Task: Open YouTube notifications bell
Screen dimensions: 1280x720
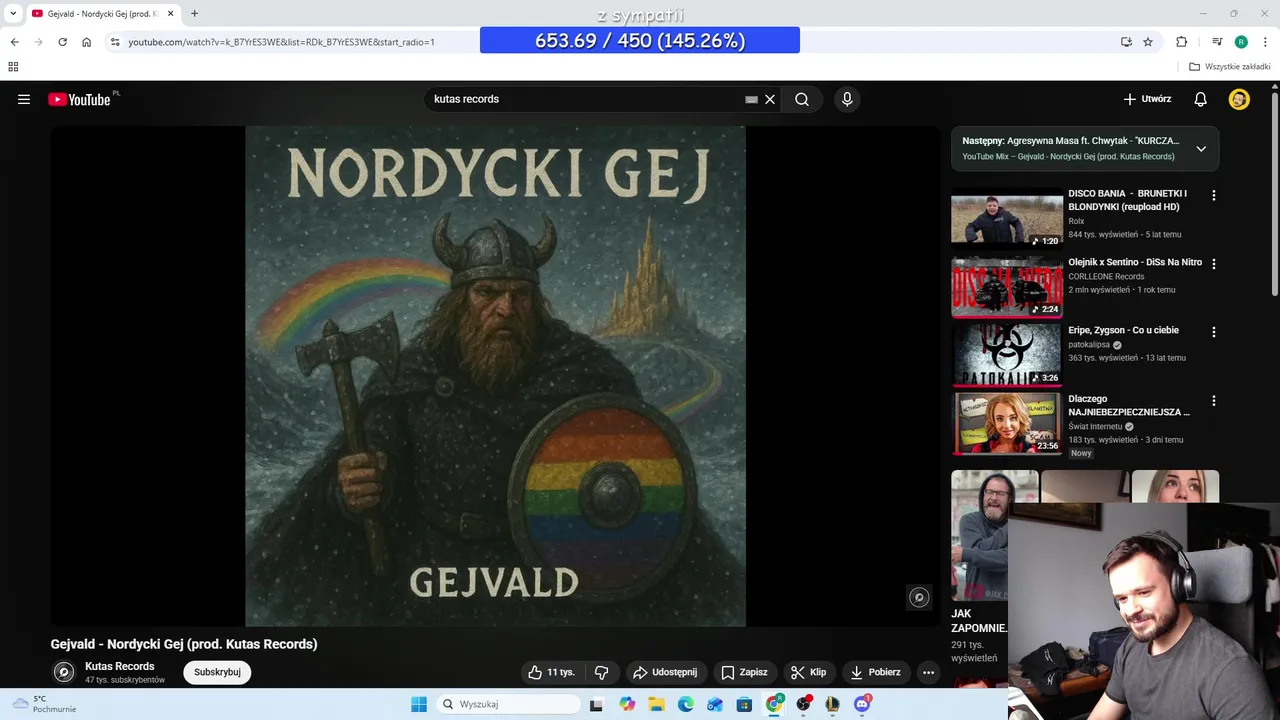Action: (1201, 99)
